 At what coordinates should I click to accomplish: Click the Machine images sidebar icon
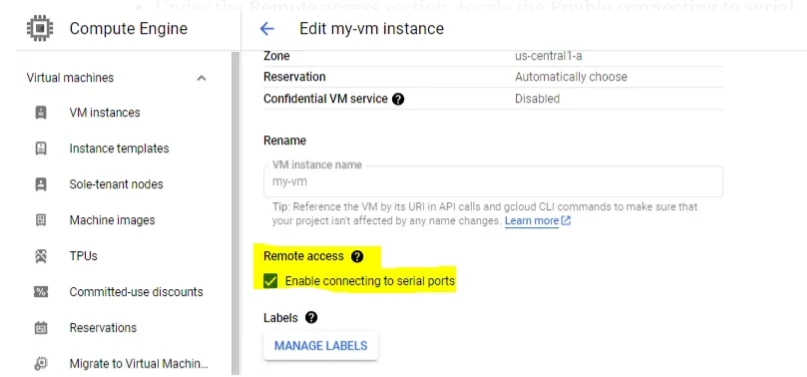pyautogui.click(x=41, y=220)
